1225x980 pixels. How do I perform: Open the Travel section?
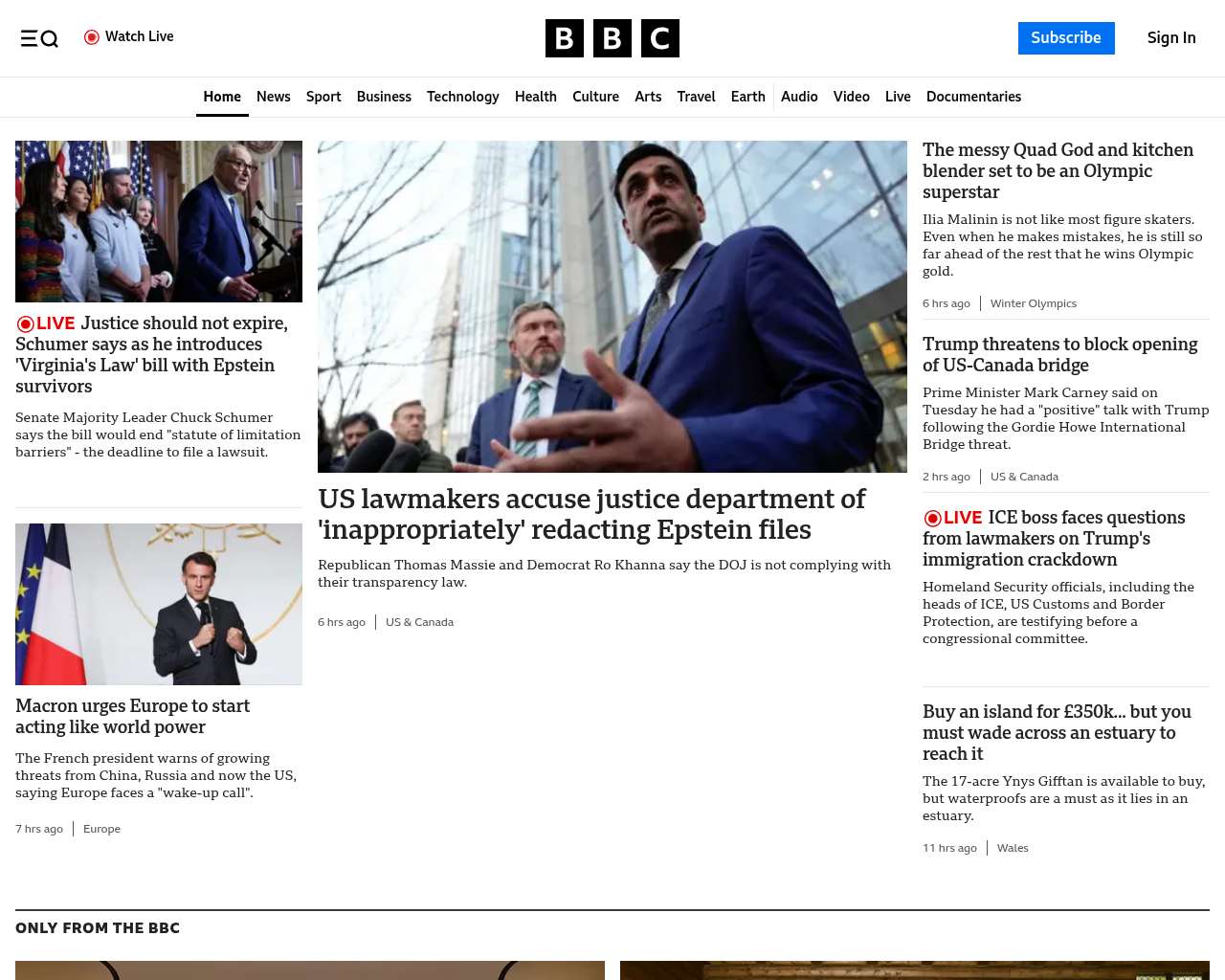pyautogui.click(x=696, y=97)
